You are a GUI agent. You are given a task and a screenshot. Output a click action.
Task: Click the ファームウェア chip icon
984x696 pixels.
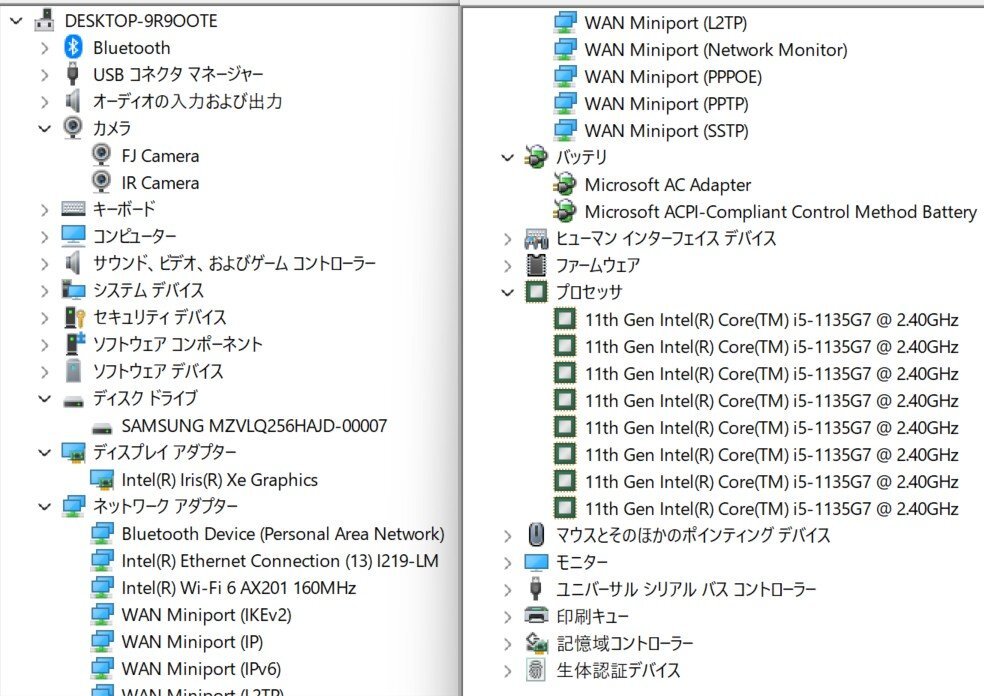click(536, 265)
